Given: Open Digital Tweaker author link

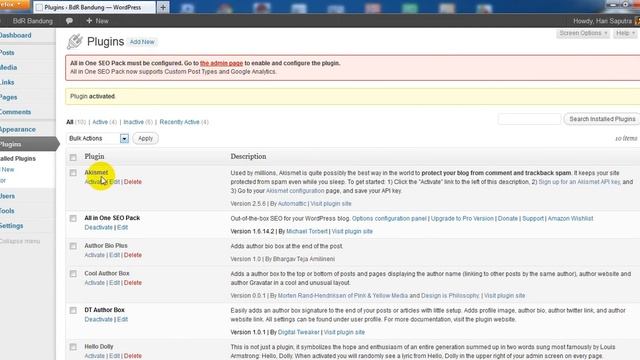Looking at the screenshot, I should coord(299,332).
